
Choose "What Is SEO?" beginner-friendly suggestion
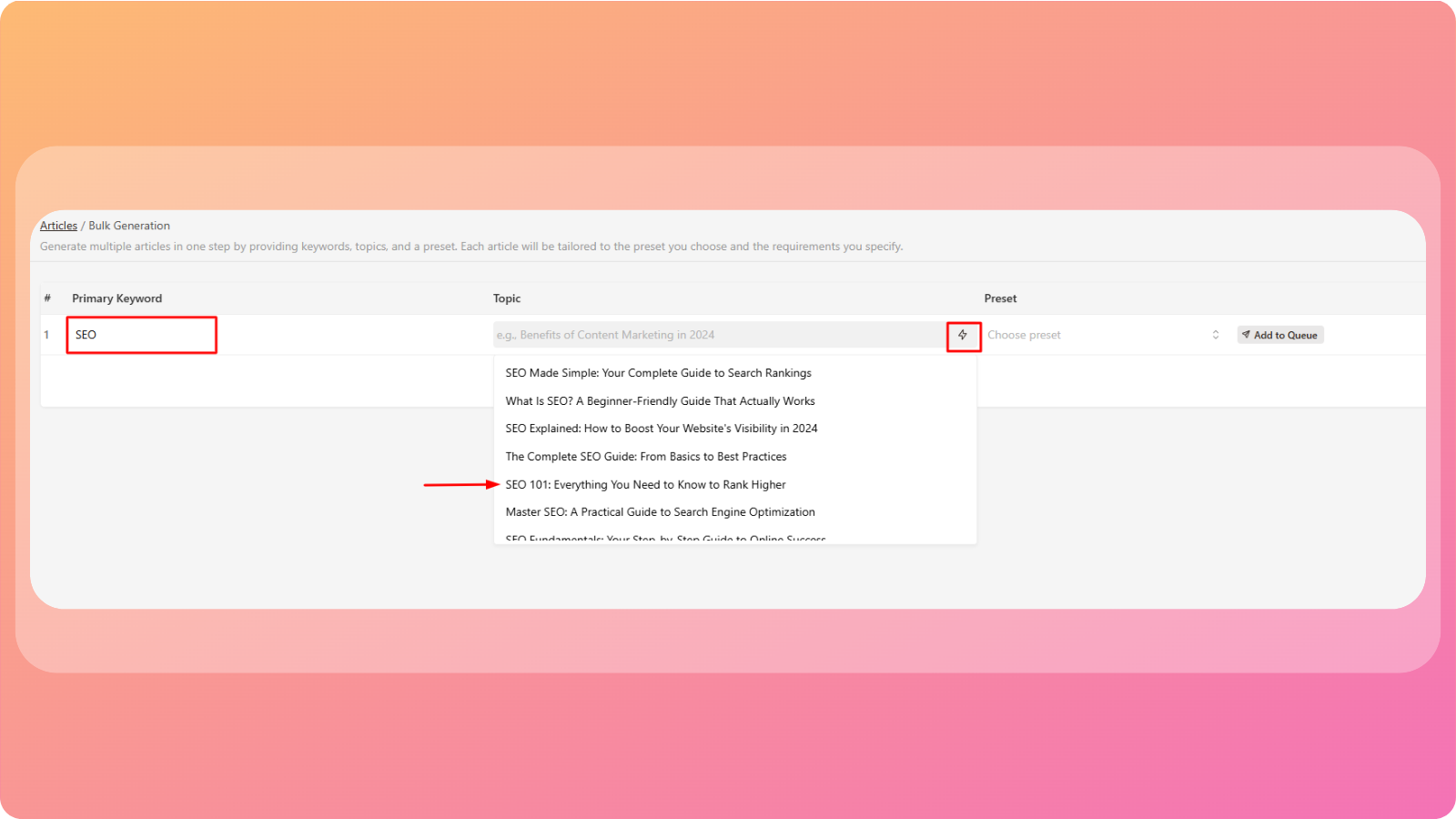660,401
